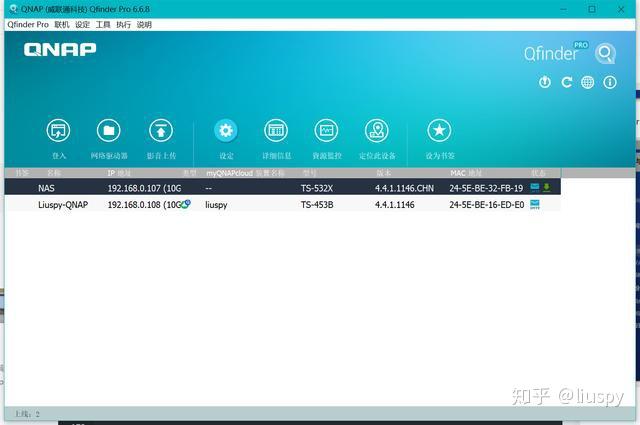Click version 4.4.1.1146.CHN cell

[404, 188]
